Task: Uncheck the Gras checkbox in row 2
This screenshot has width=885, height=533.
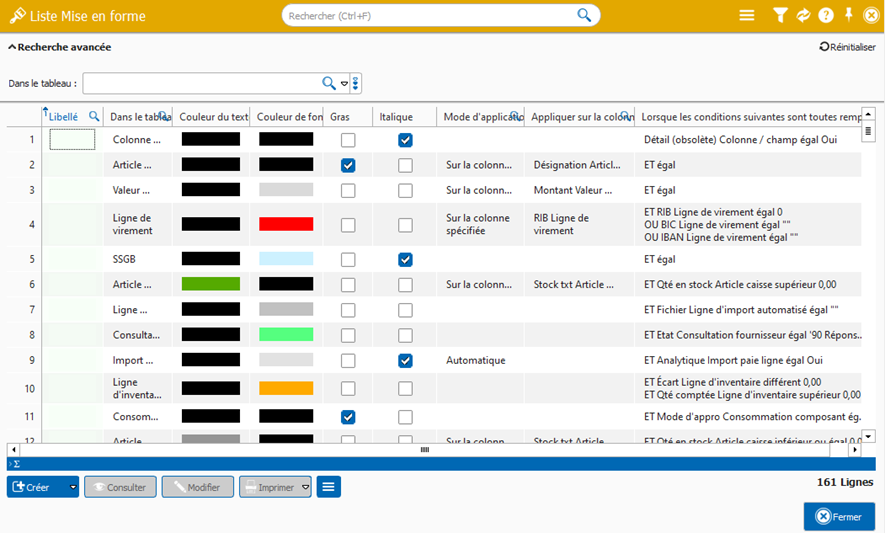Action: [348, 165]
